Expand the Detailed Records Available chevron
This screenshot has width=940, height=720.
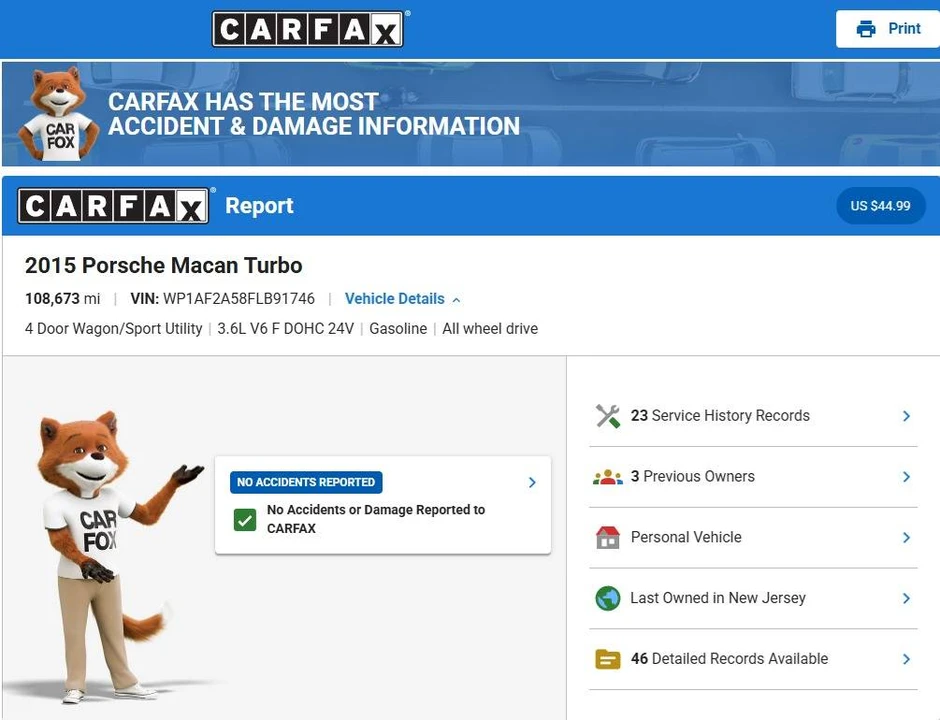(906, 659)
